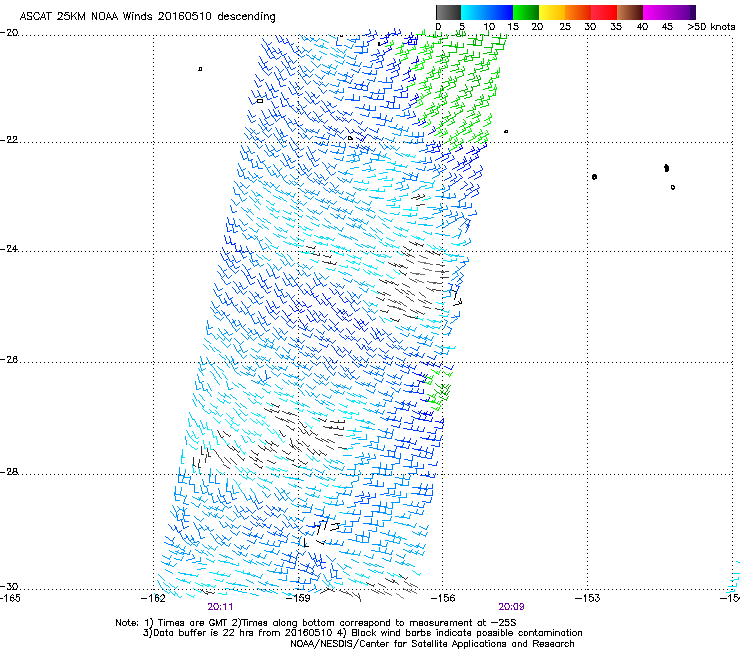
Task: Click the '-26' latitude axis label
Action: (x=9, y=360)
